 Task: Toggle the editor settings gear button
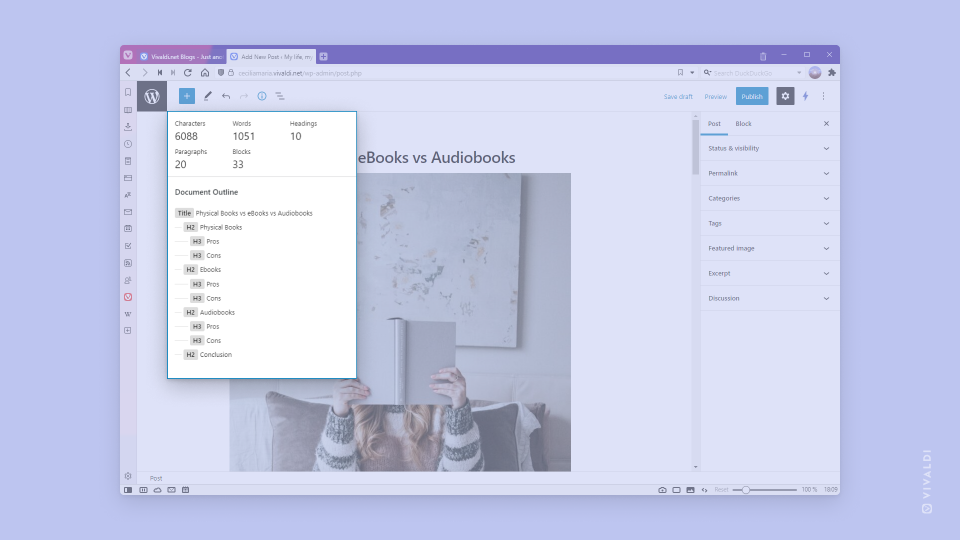tap(785, 96)
